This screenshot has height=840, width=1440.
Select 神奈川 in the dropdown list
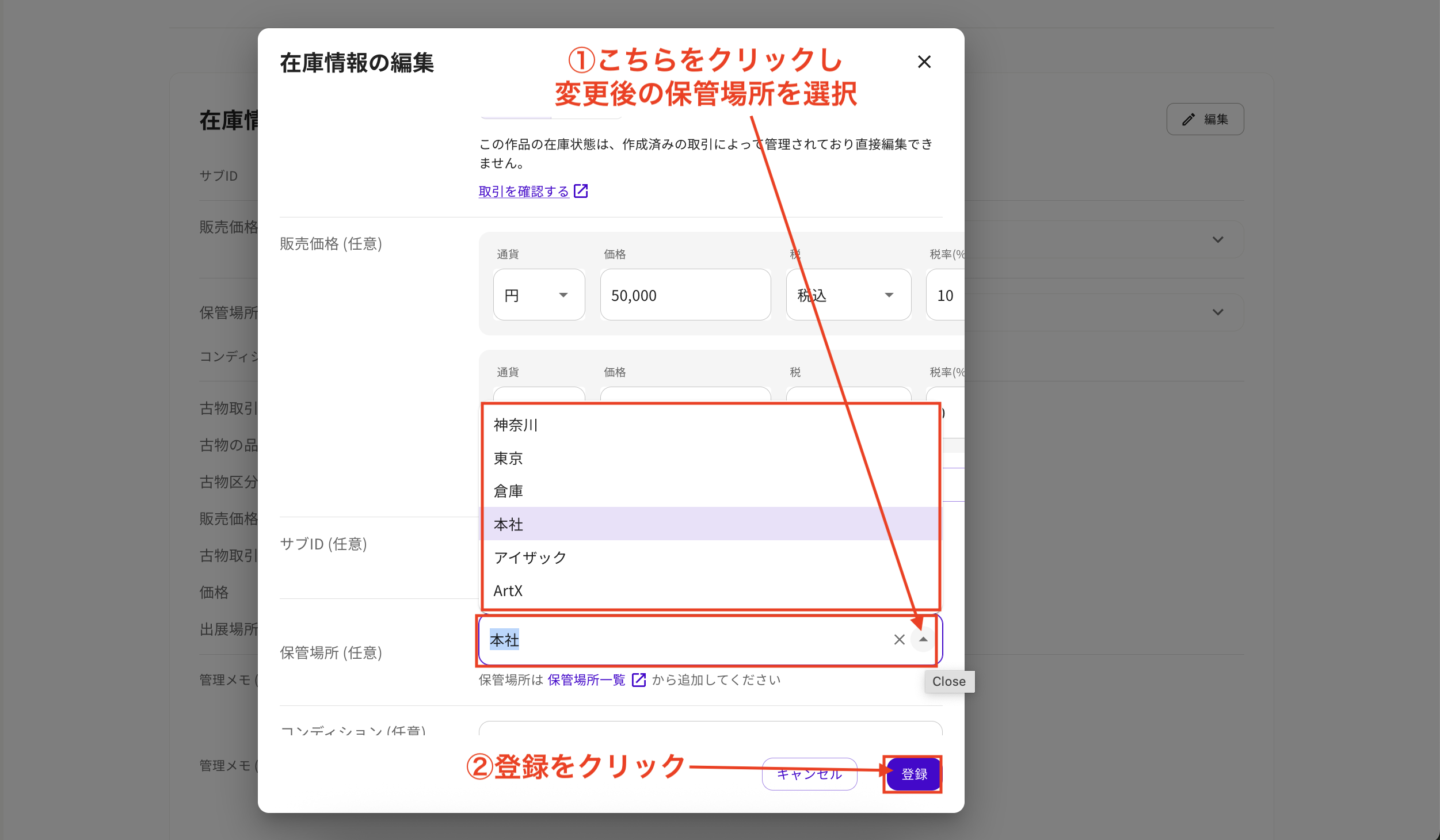coord(515,426)
